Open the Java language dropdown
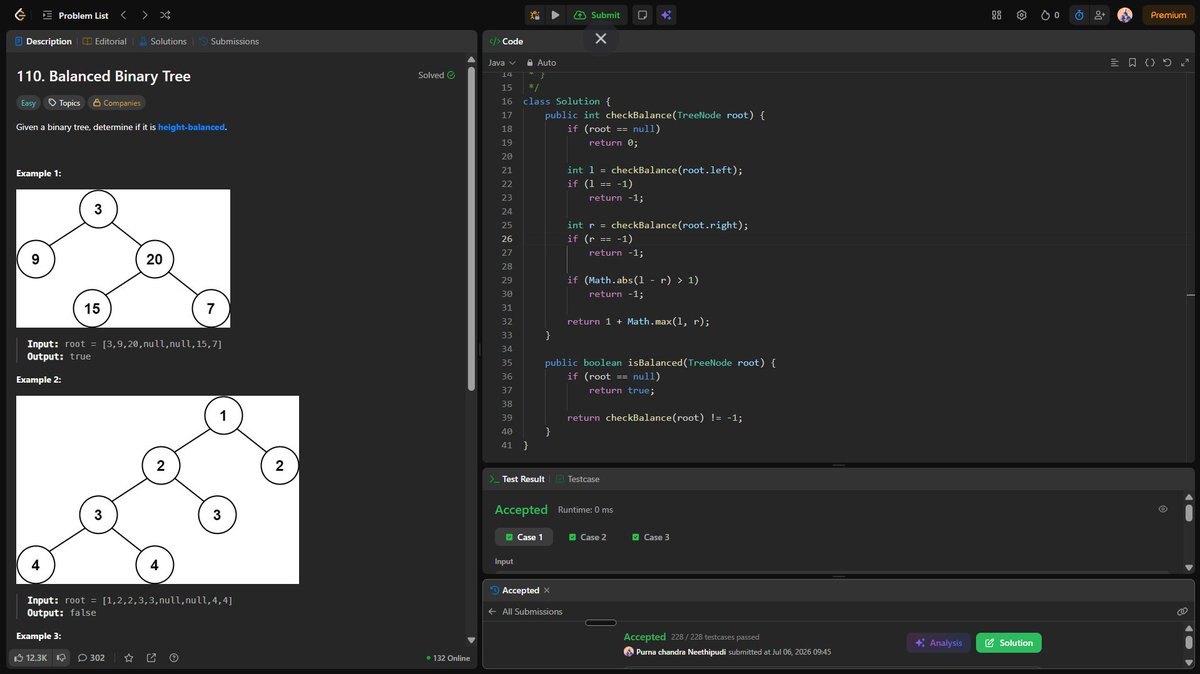The width and height of the screenshot is (1200, 674). 502,62
